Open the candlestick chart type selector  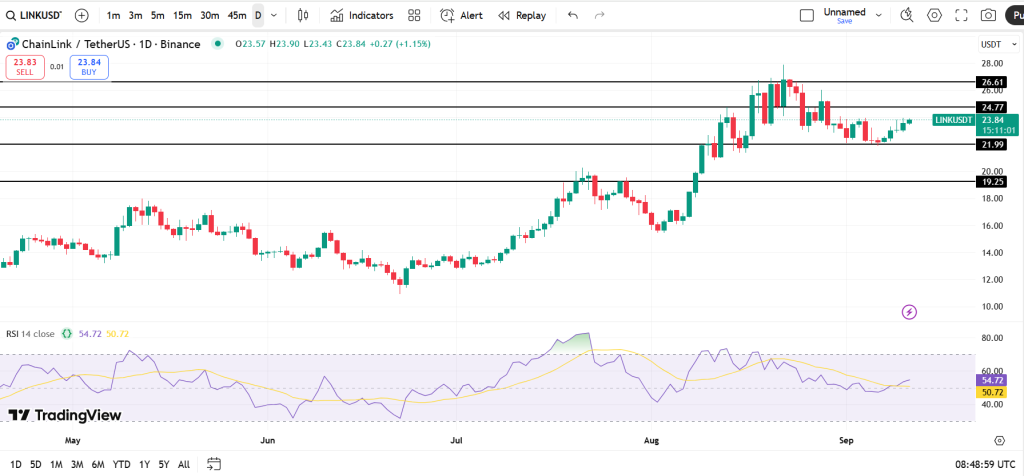pyautogui.click(x=302, y=15)
